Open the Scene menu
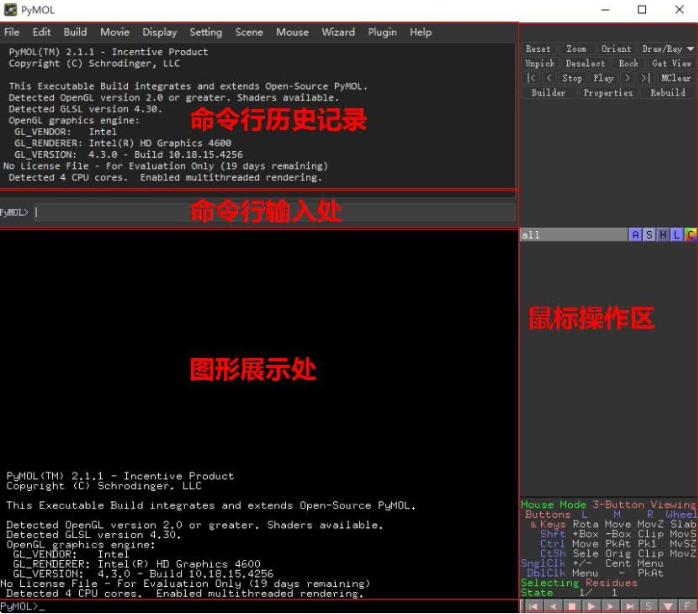 (249, 32)
